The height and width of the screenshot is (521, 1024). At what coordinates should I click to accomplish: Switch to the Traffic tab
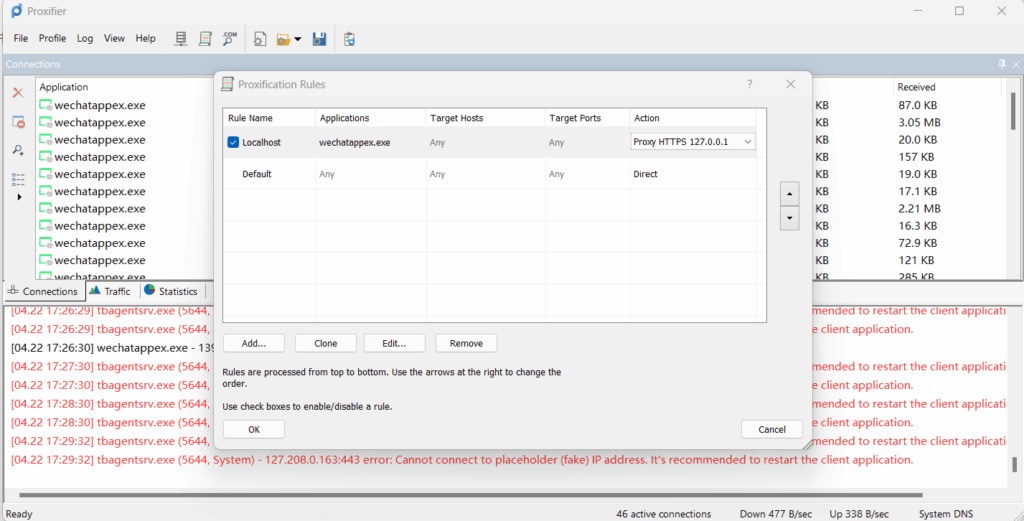click(110, 291)
